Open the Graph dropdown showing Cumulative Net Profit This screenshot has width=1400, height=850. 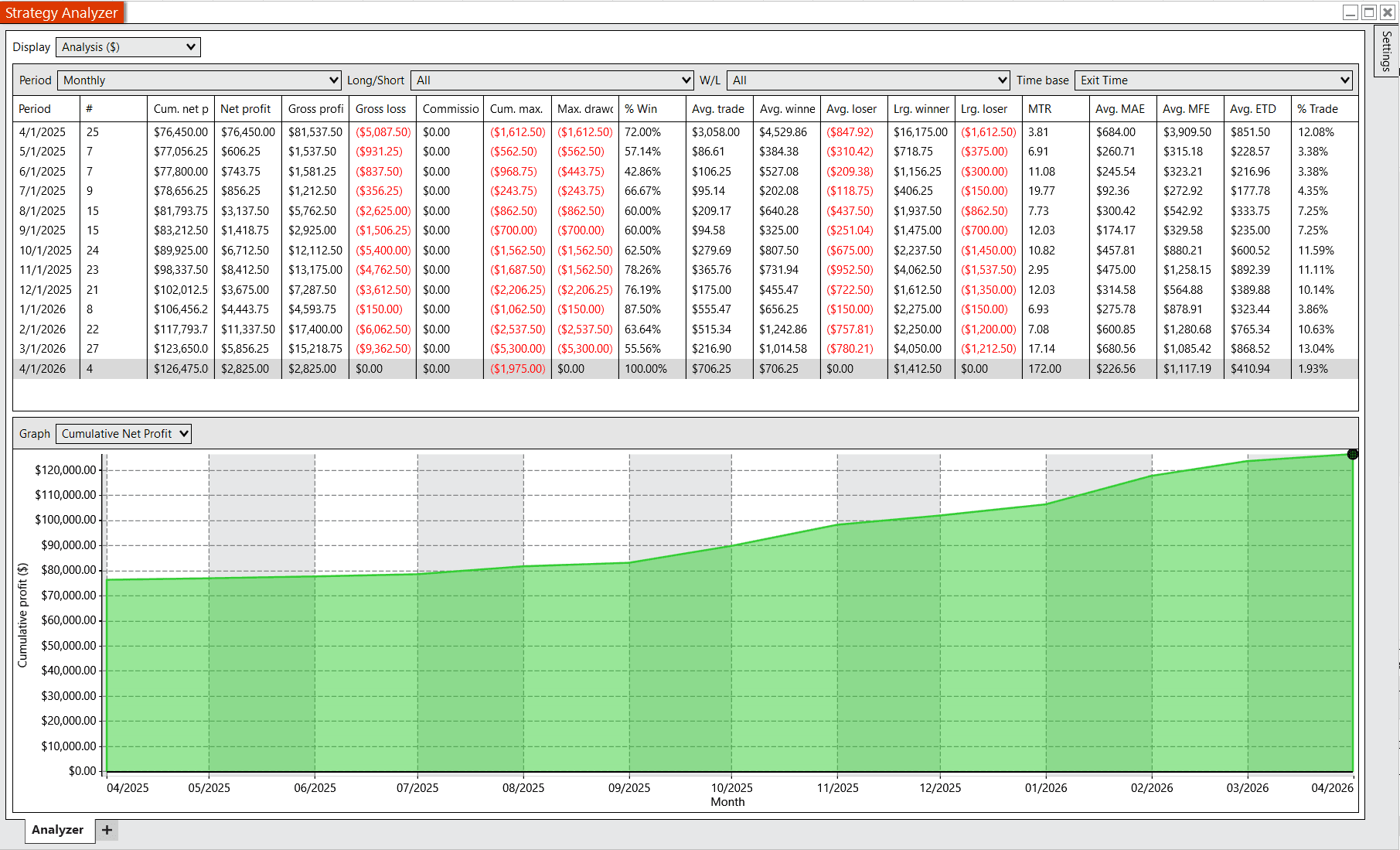click(x=122, y=433)
